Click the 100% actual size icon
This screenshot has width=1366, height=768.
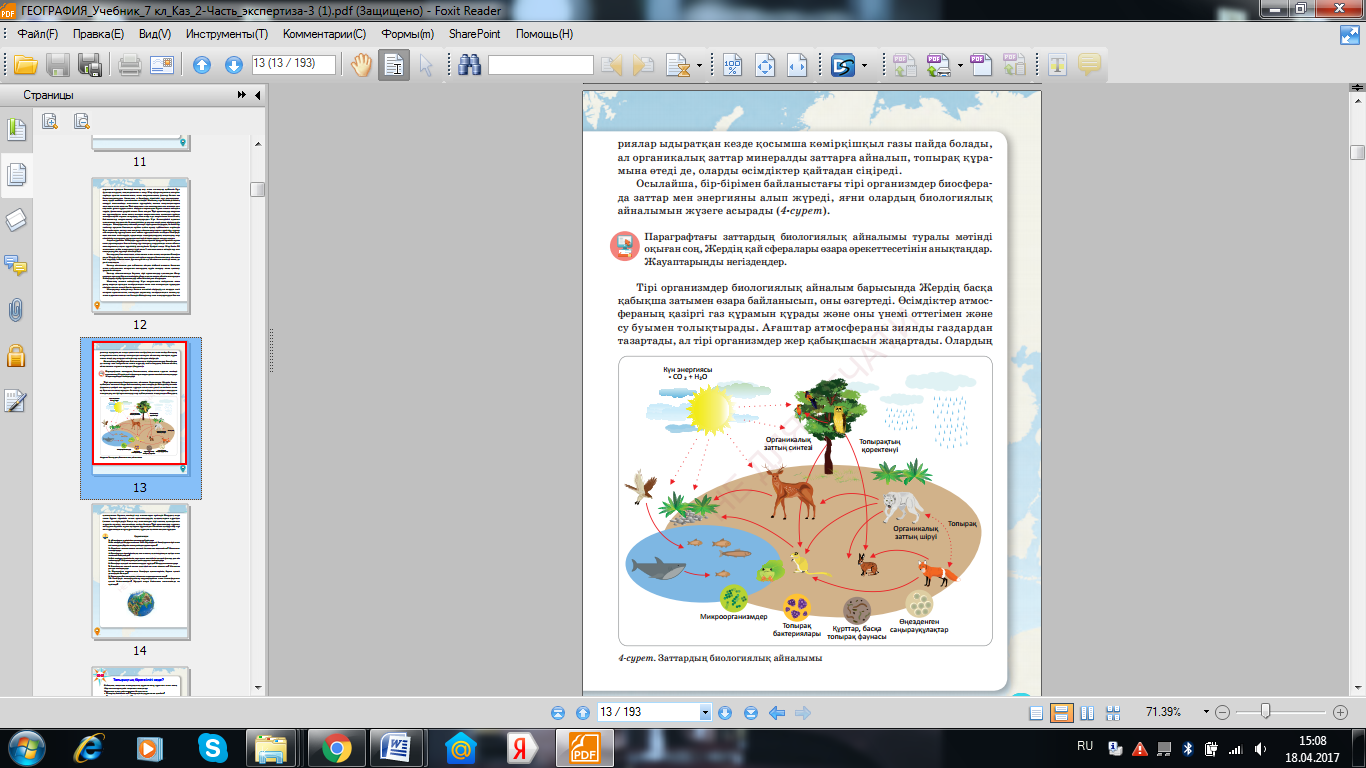click(x=733, y=65)
